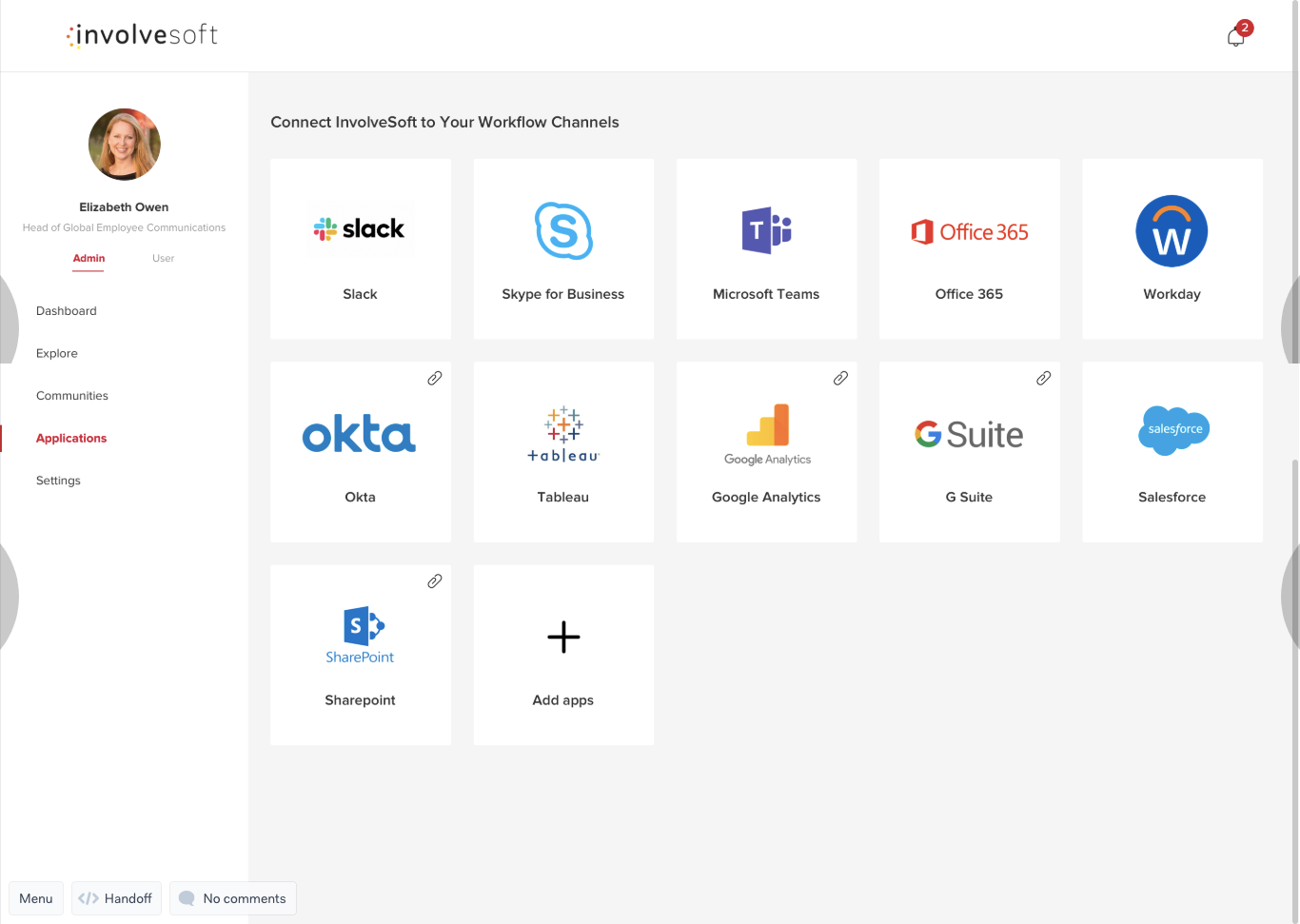The image size is (1300, 924).
Task: Open Dashboard in the sidebar
Action: point(67,311)
